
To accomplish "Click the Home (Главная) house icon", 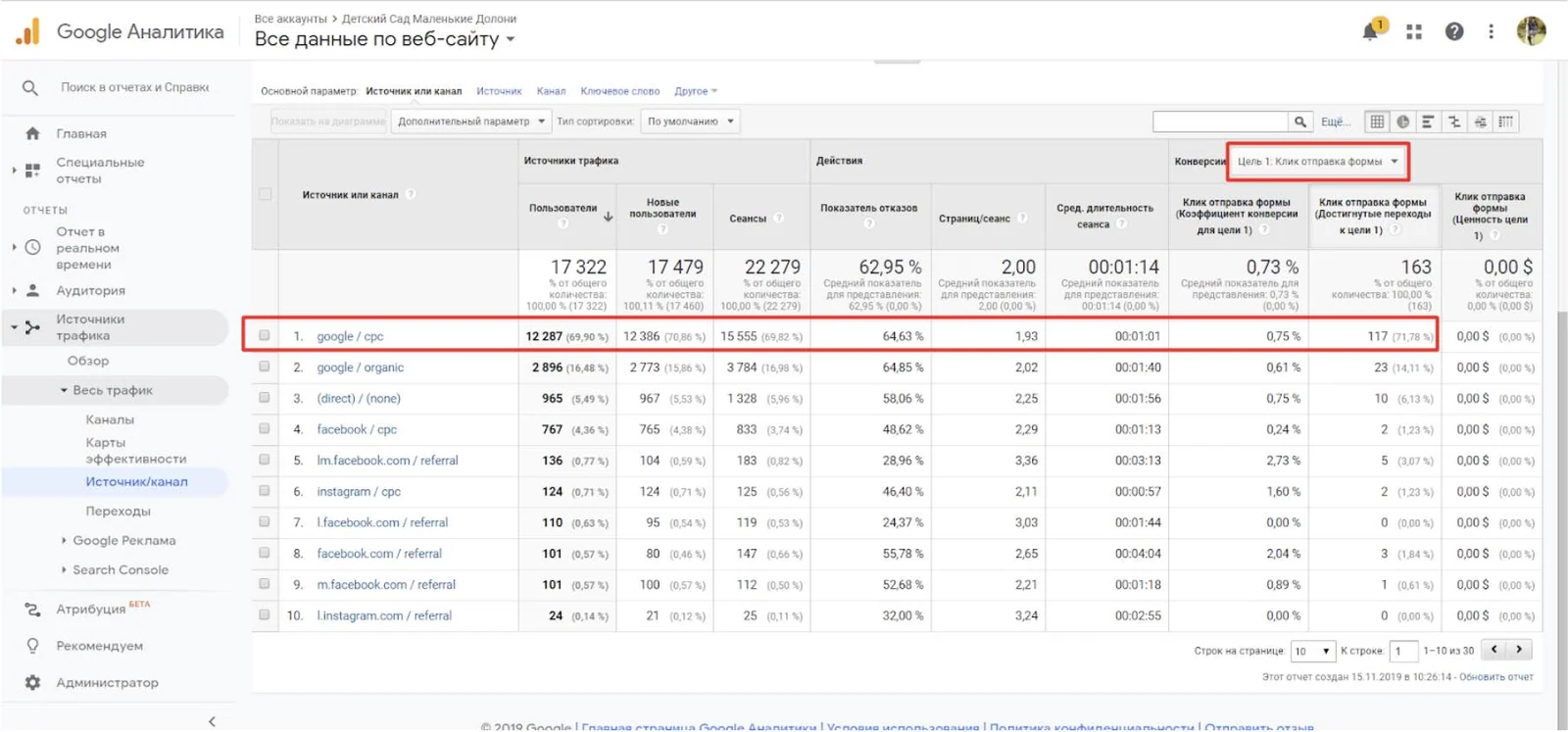I will [x=32, y=133].
